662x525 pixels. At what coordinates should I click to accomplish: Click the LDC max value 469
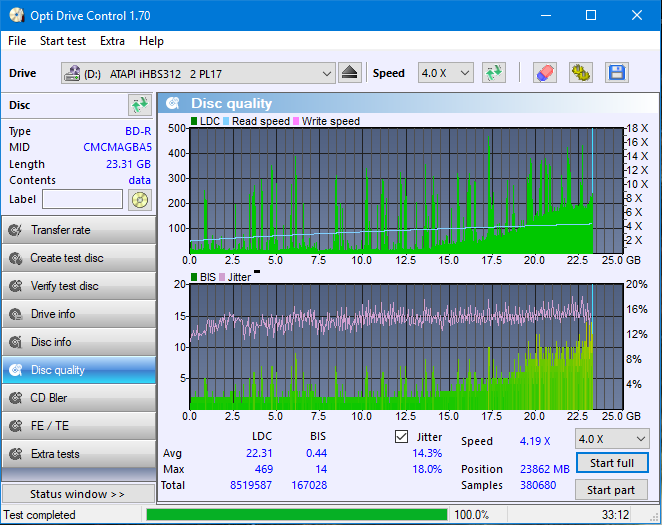(264, 469)
